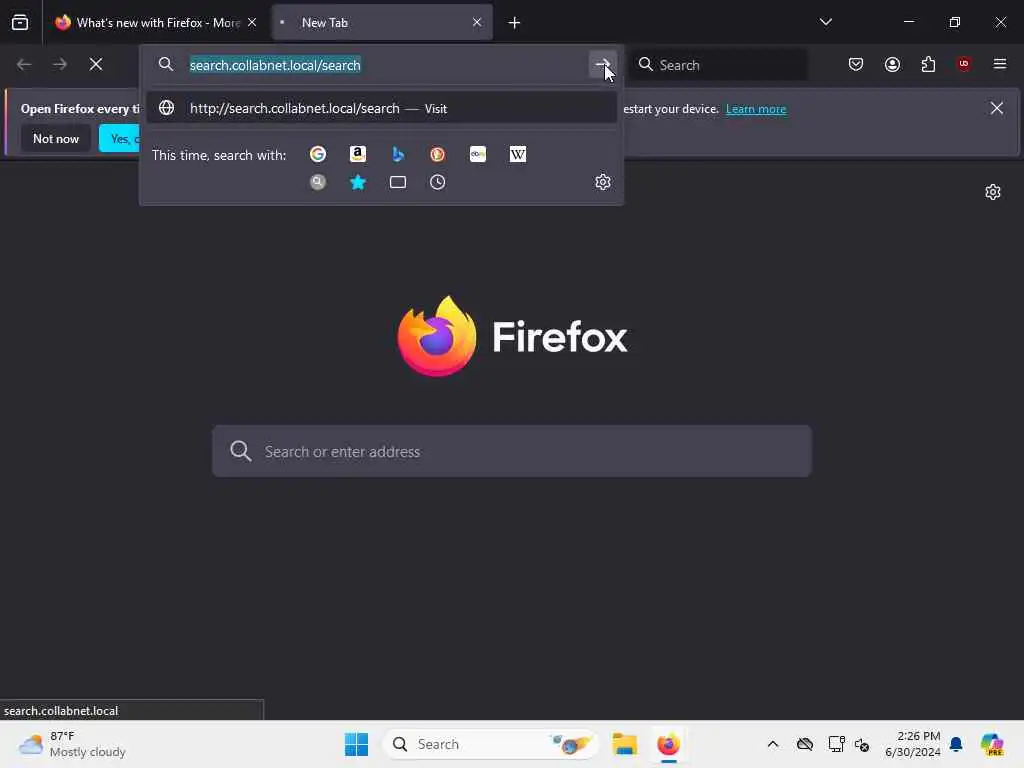
Task: Search in History with the clock icon
Action: coord(438,182)
